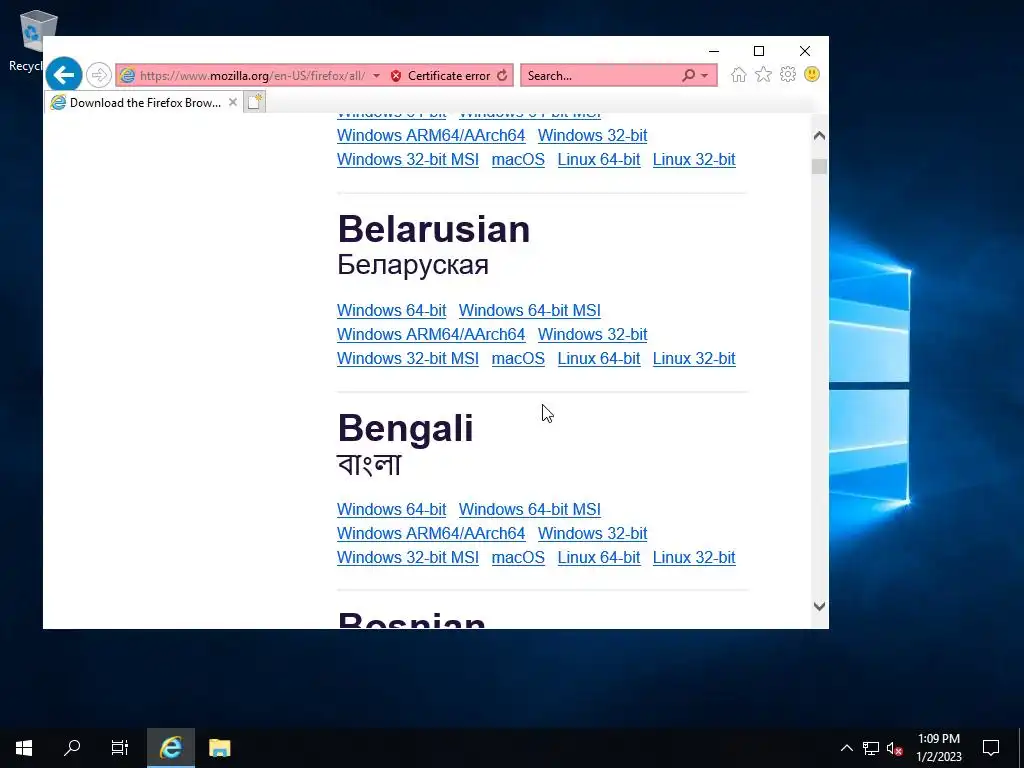Click Belarusian Windows 64-bit link

[x=391, y=310]
